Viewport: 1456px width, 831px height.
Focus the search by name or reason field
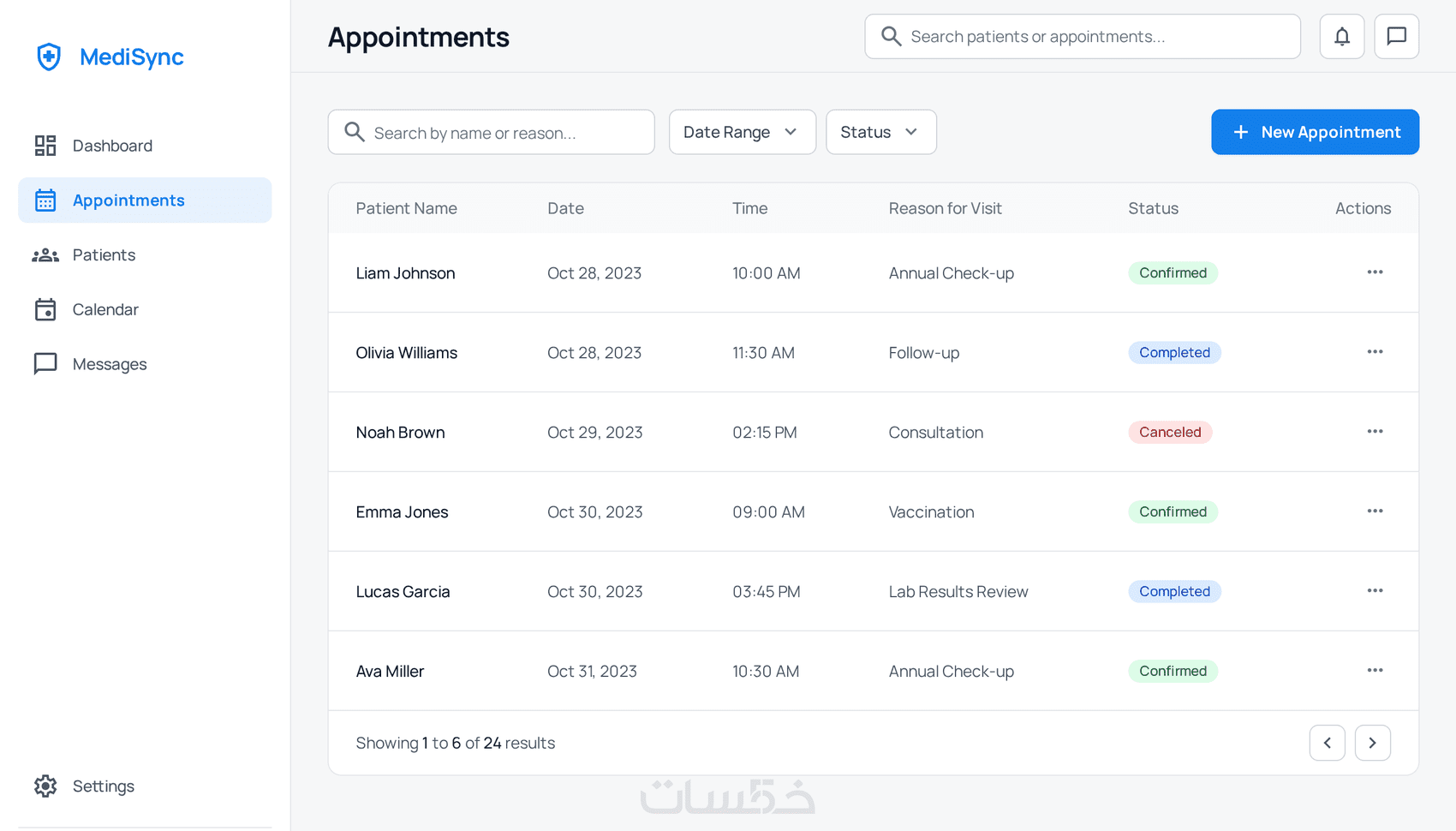(x=505, y=133)
